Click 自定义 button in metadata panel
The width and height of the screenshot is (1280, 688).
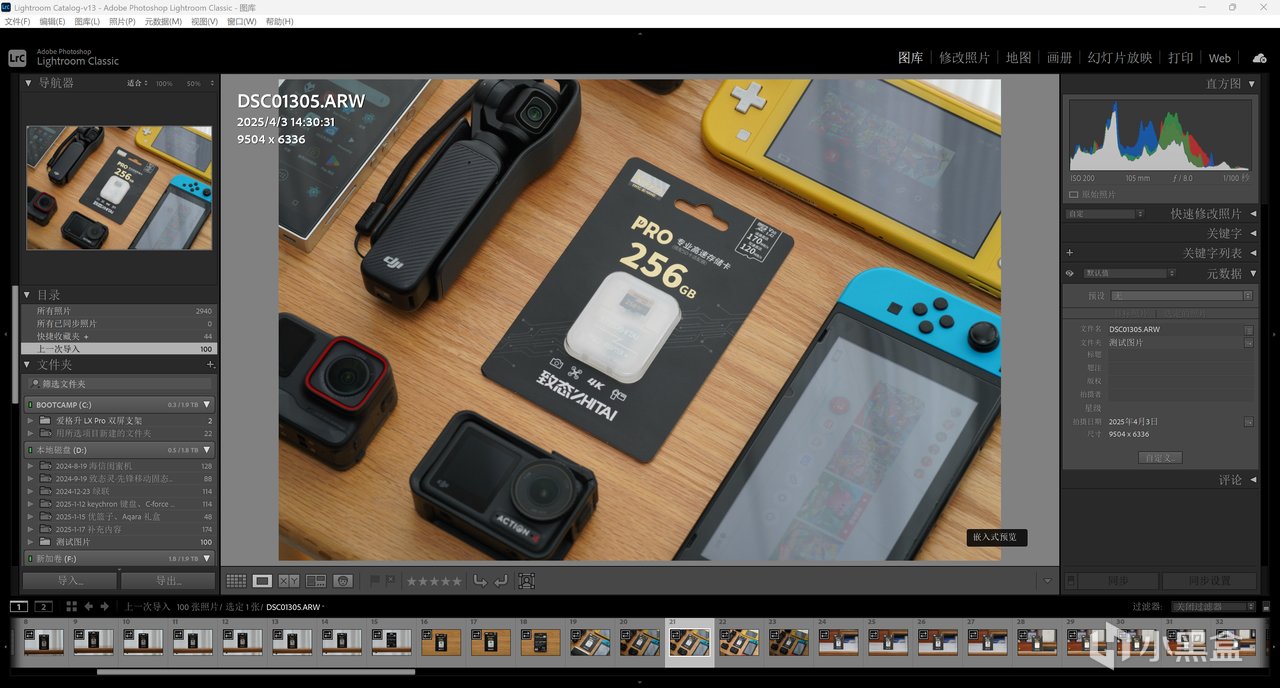(x=1160, y=457)
